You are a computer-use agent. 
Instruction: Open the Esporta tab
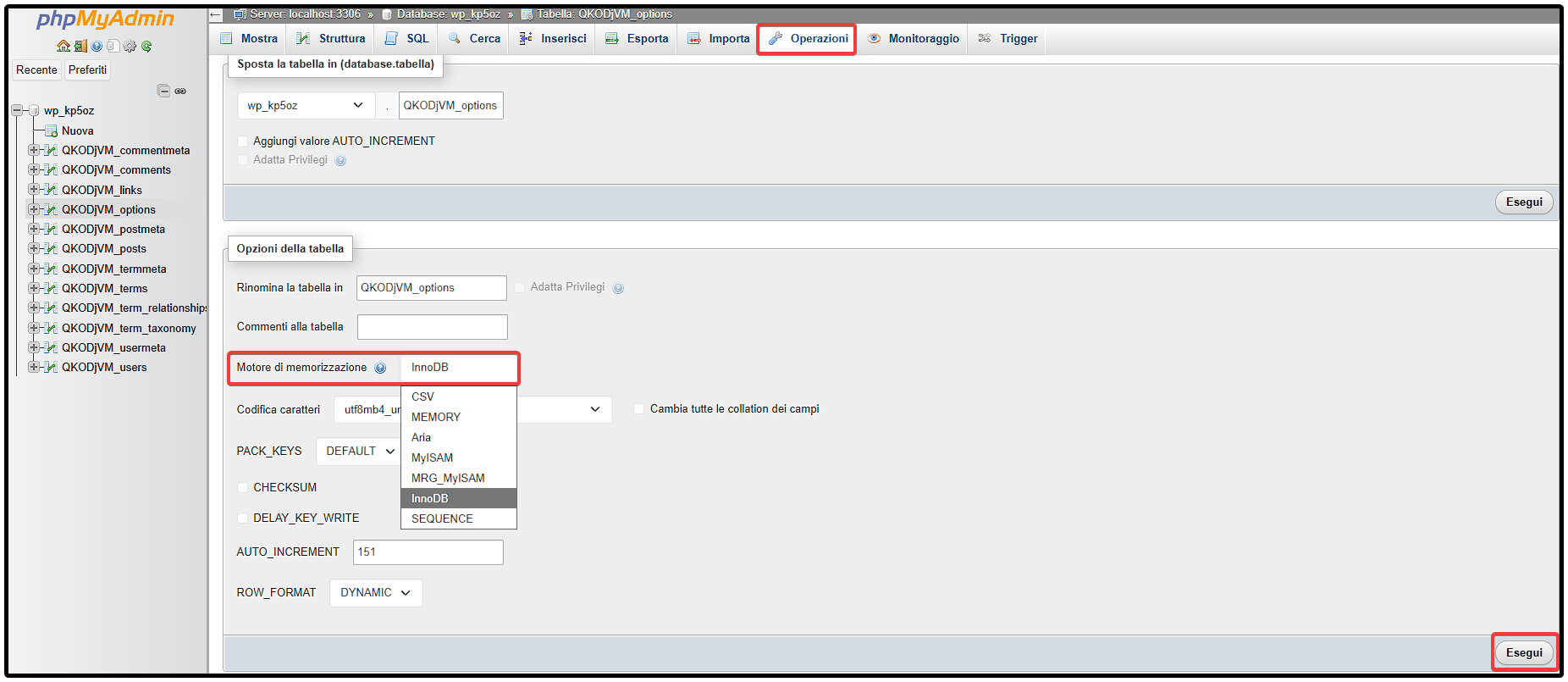637,38
